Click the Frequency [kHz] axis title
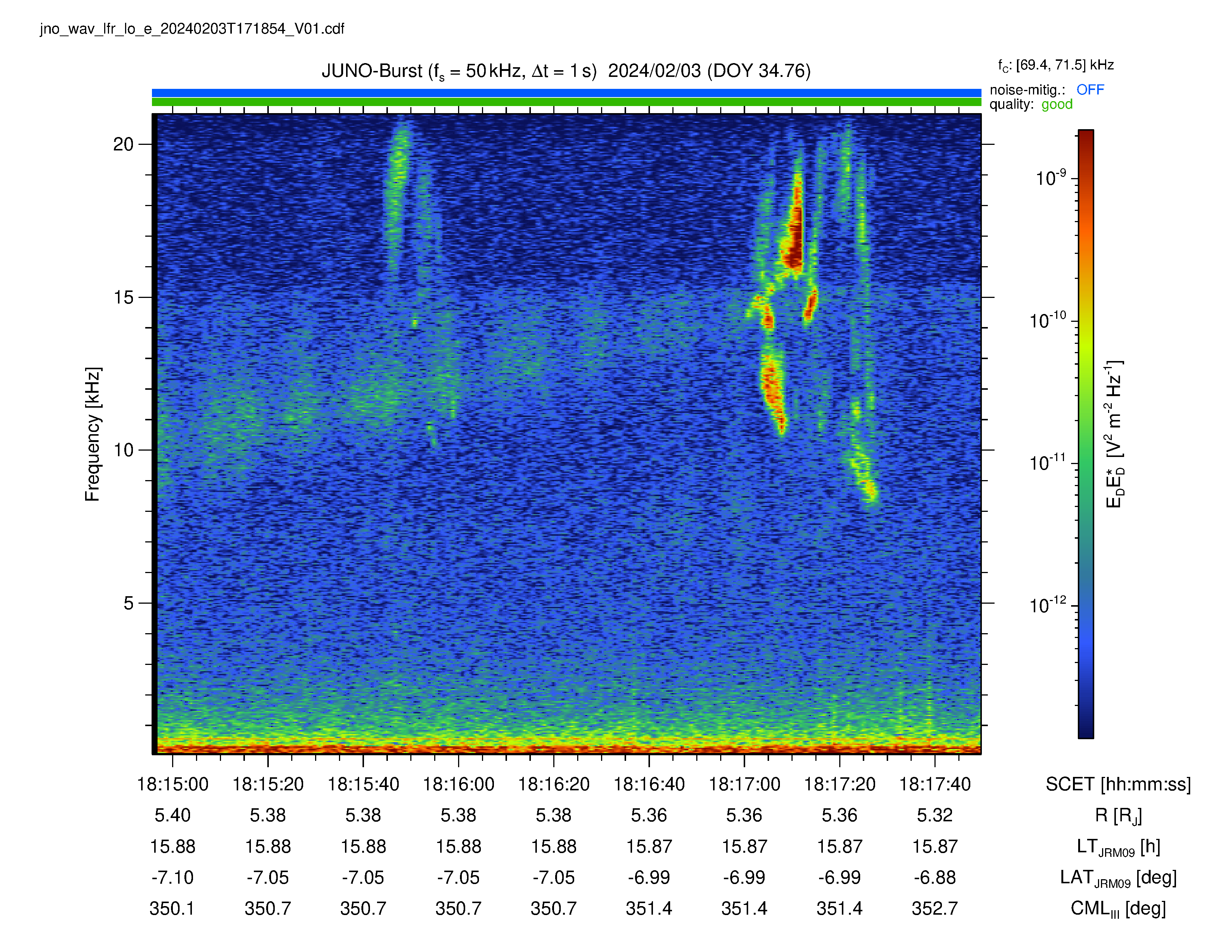This screenshot has width=1232, height=952. pyautogui.click(x=93, y=434)
